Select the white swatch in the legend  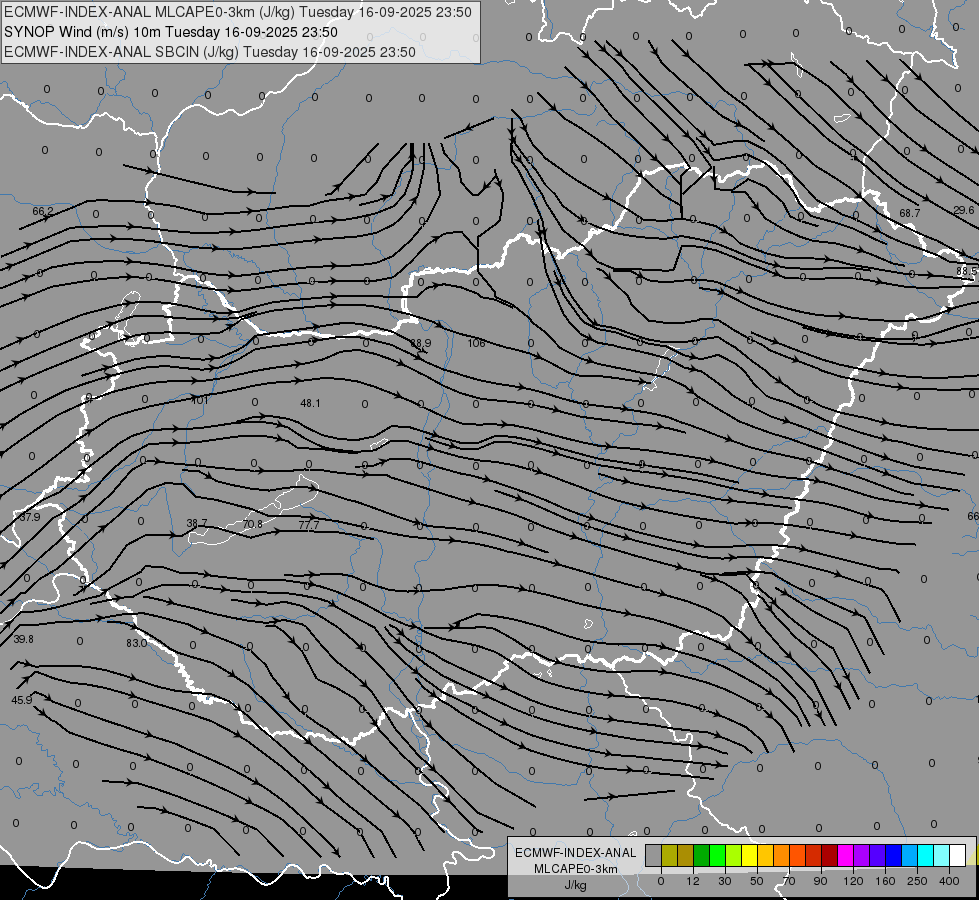[x=958, y=855]
